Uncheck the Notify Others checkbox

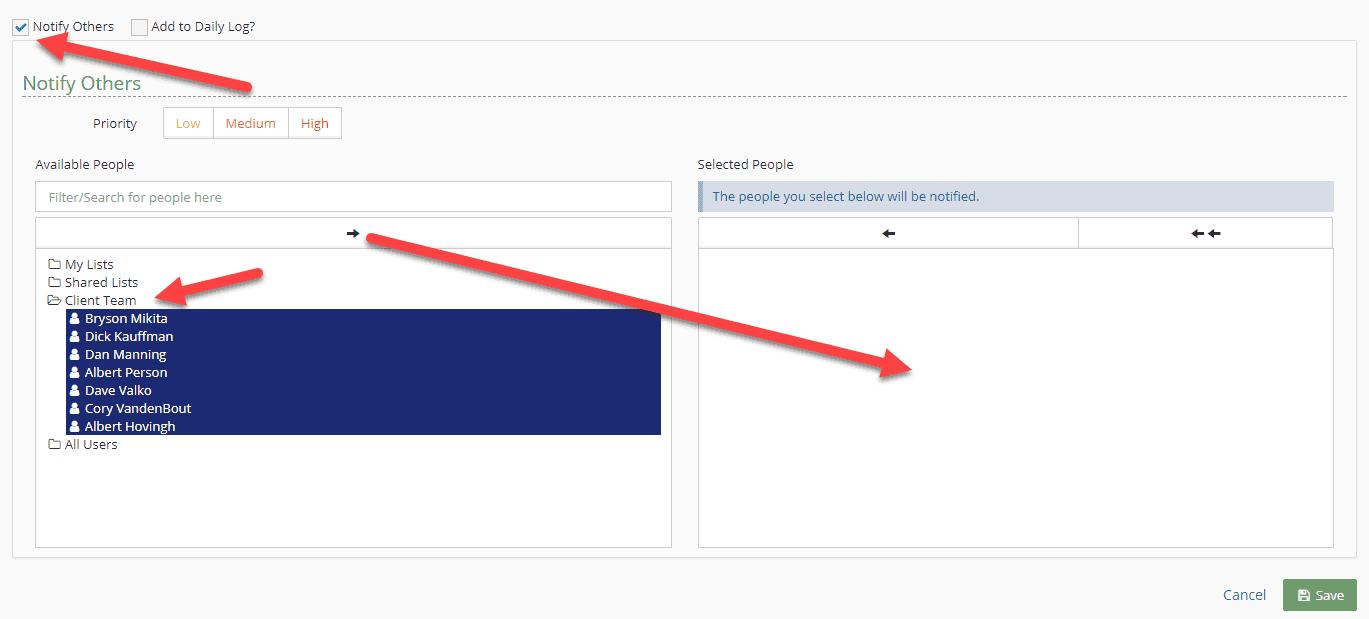(x=21, y=27)
